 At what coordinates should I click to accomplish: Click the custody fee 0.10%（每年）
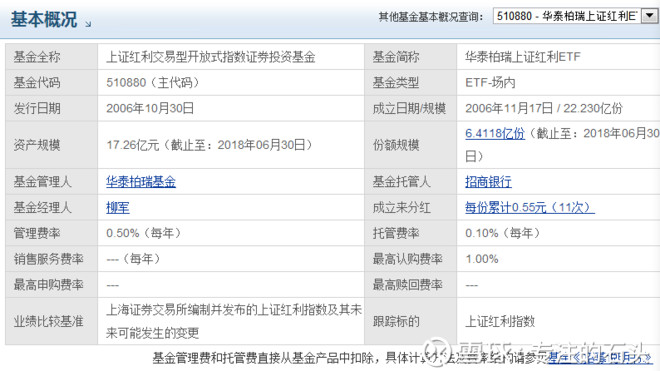[x=503, y=233]
